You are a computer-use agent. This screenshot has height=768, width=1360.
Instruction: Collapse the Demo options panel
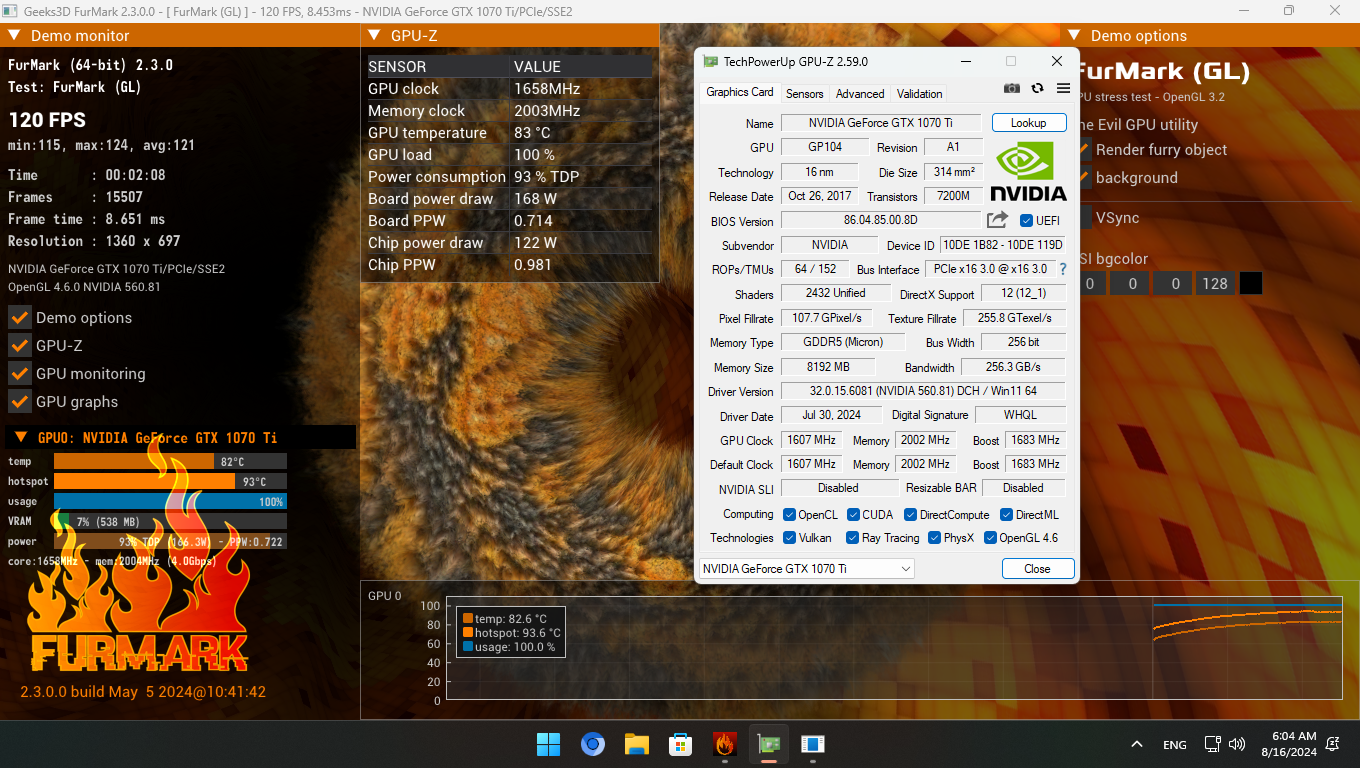[x=1074, y=36]
